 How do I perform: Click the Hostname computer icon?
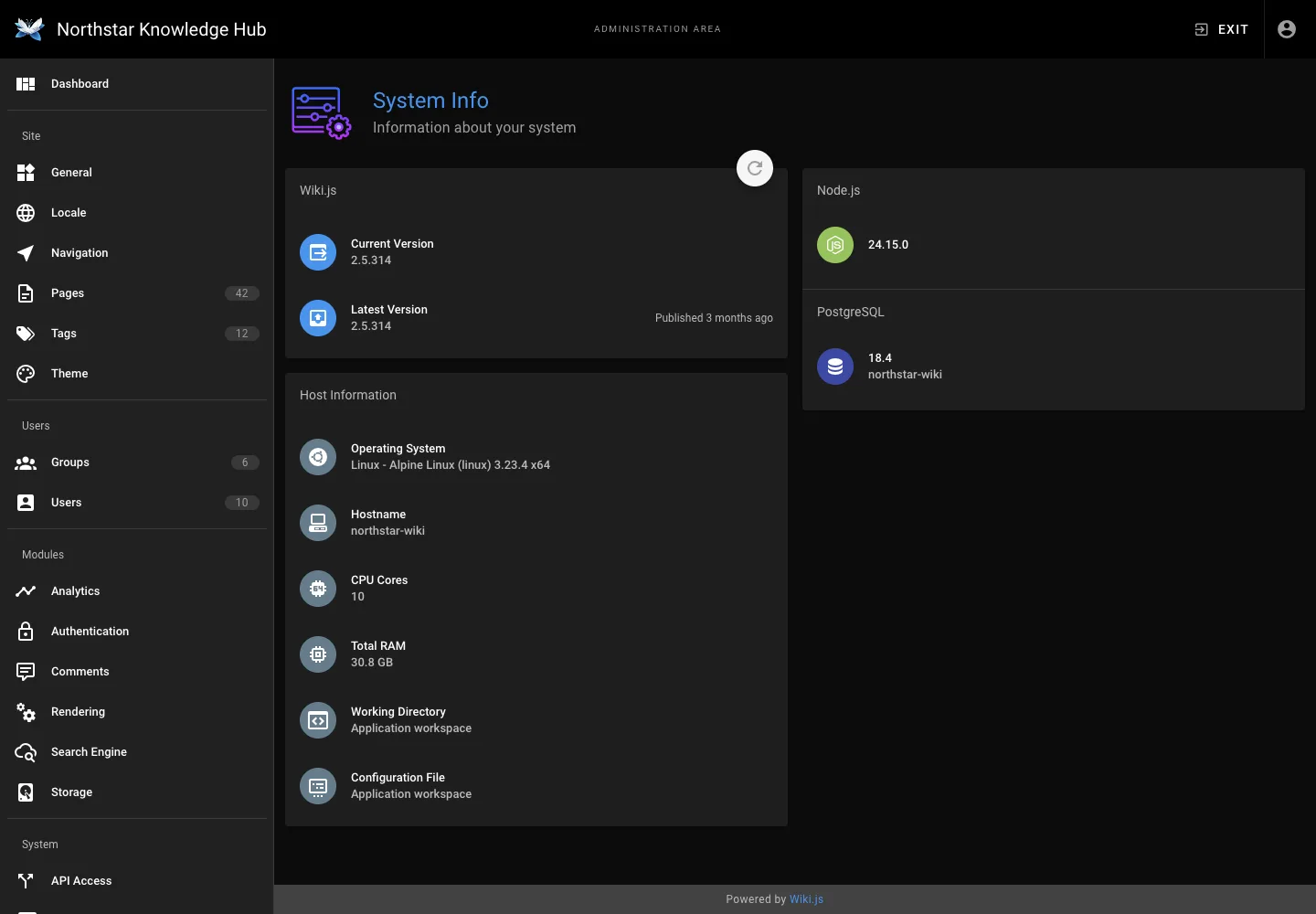coord(318,523)
